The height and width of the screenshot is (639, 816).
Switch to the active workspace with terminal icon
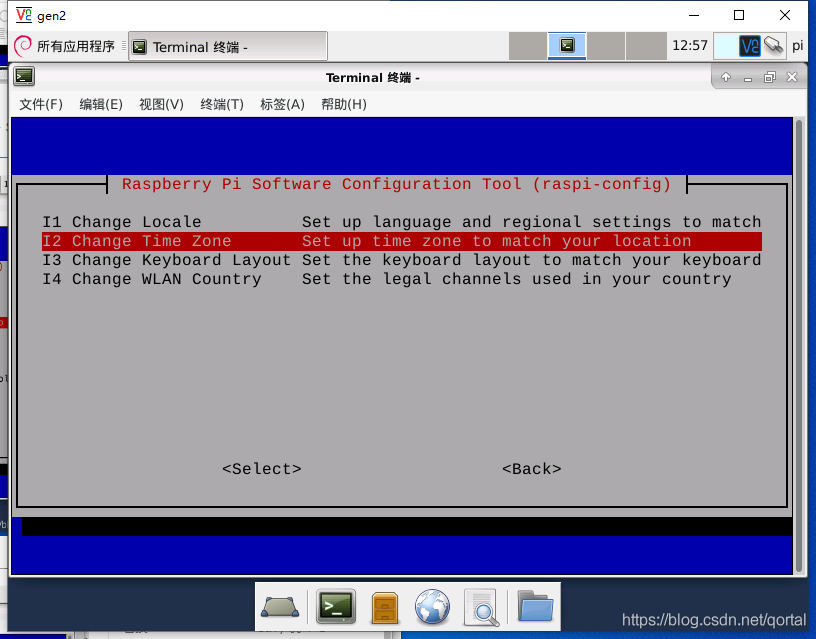click(567, 45)
